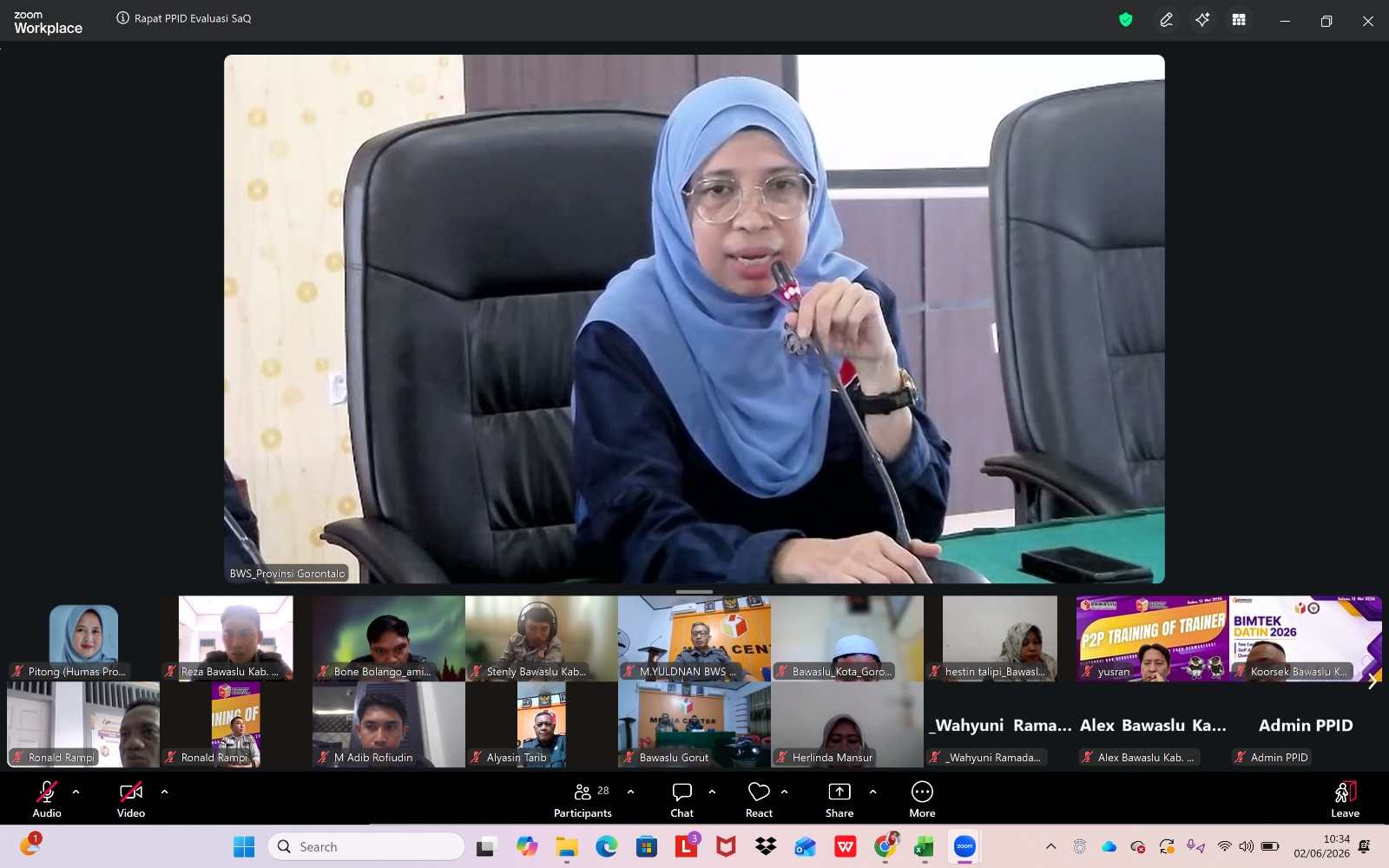1389x868 pixels.
Task: Check green encryption shield icon
Action: click(1126, 20)
